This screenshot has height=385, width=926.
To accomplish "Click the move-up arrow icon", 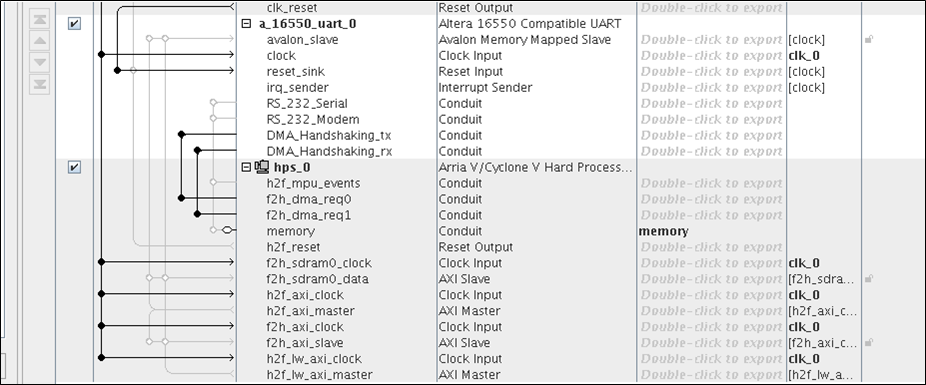I will coord(40,41).
